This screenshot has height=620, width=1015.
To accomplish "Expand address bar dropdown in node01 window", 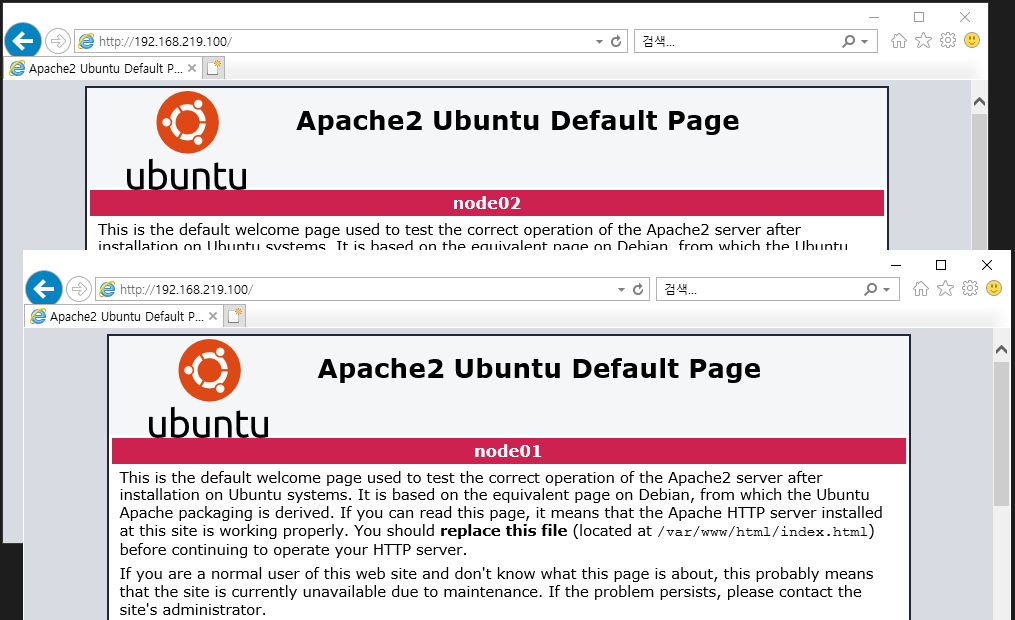I will pyautogui.click(x=621, y=290).
